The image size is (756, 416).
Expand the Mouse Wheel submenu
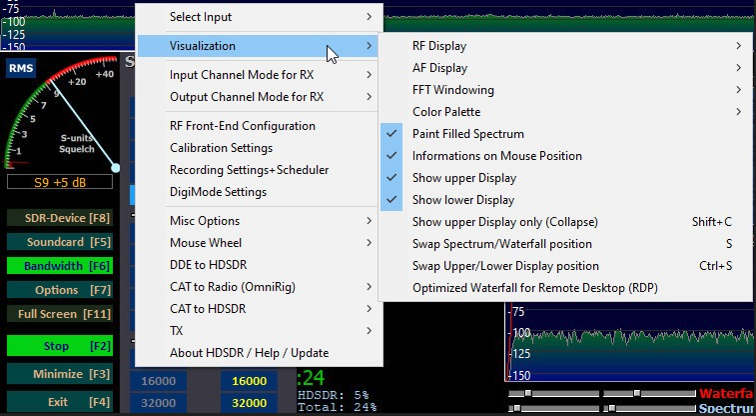tap(260, 243)
